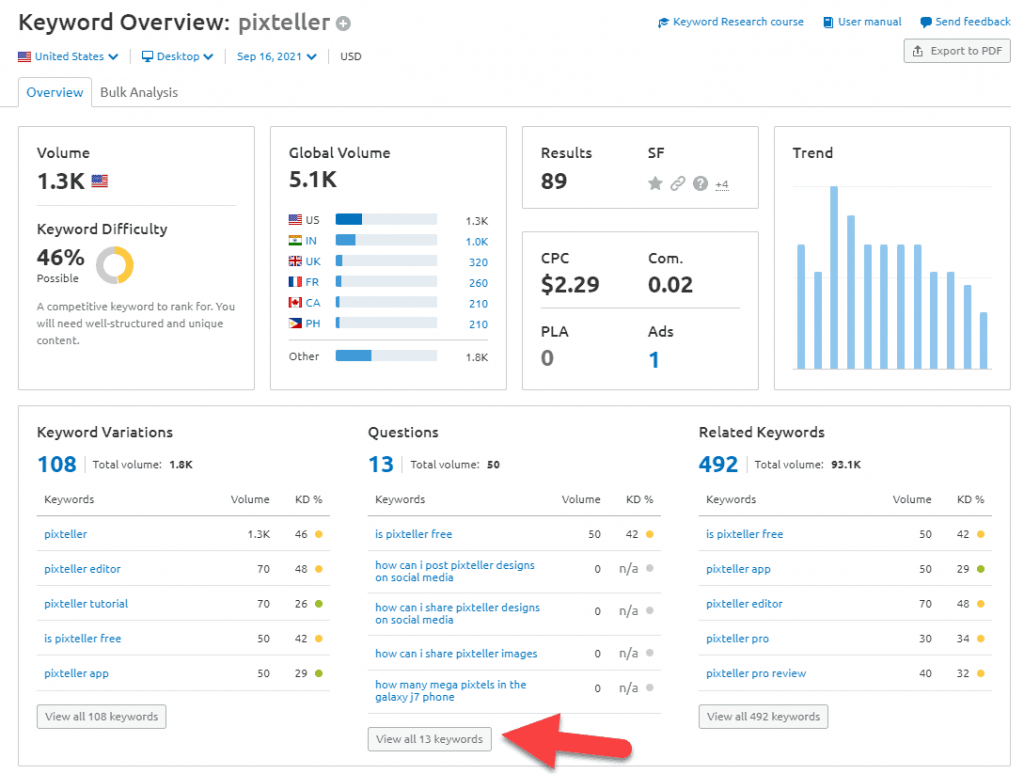Screen dimensions: 1024x774
Task: Click the plus icon next to pixteller
Action: (344, 24)
